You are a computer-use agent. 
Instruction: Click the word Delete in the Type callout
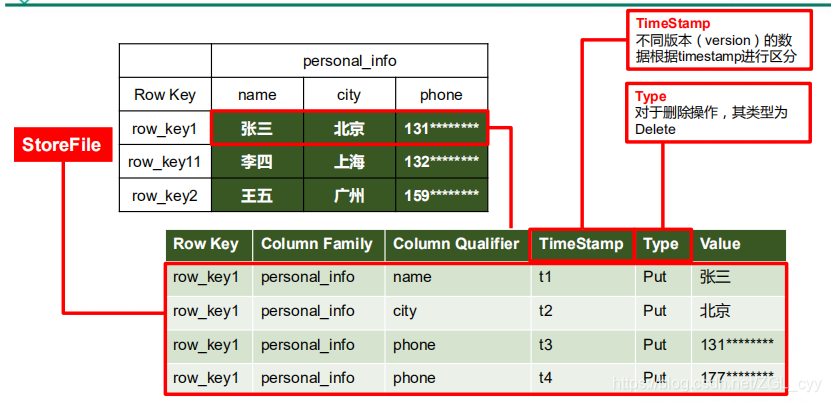[x=655, y=129]
